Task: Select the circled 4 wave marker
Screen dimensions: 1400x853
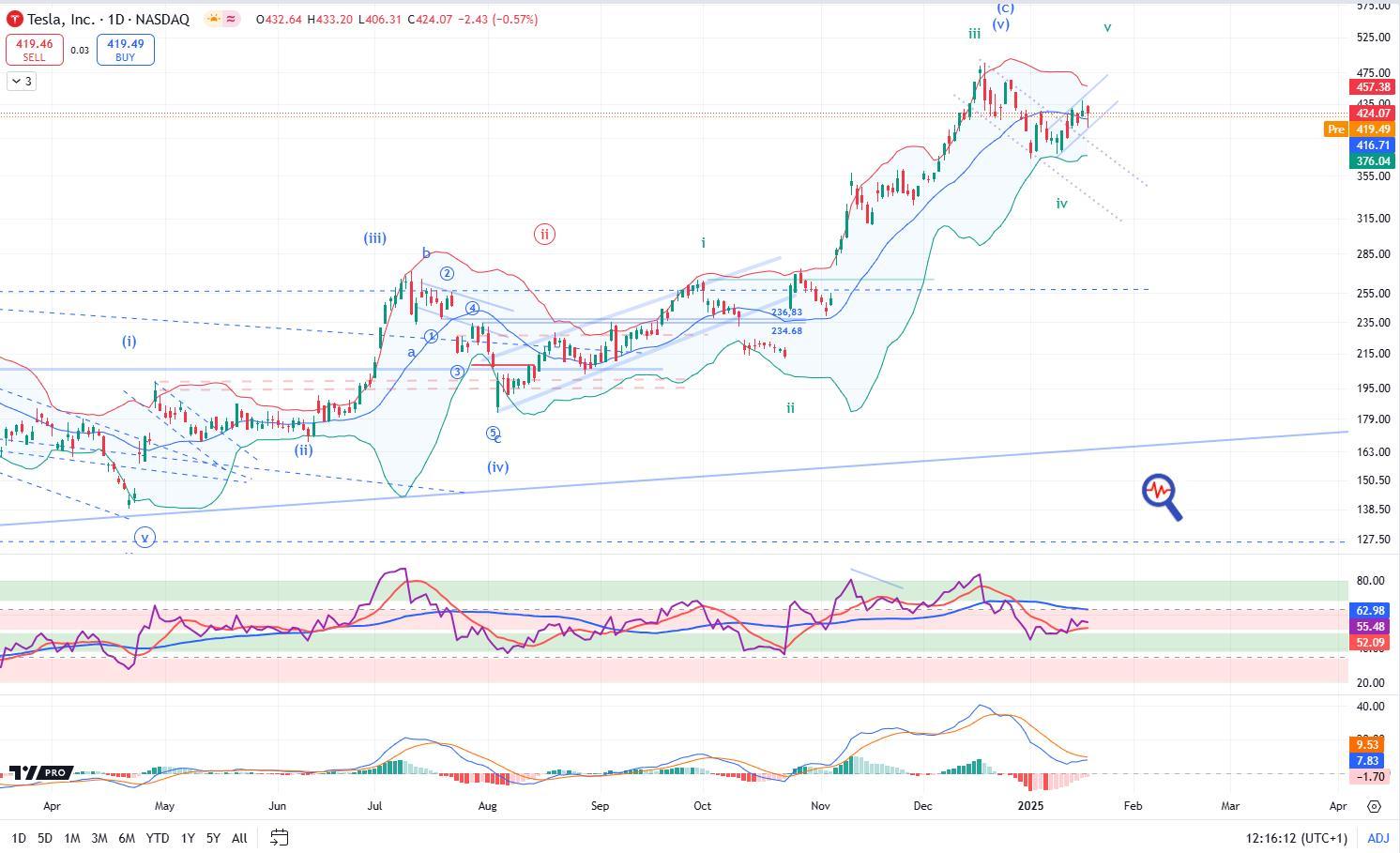Action: coord(473,308)
